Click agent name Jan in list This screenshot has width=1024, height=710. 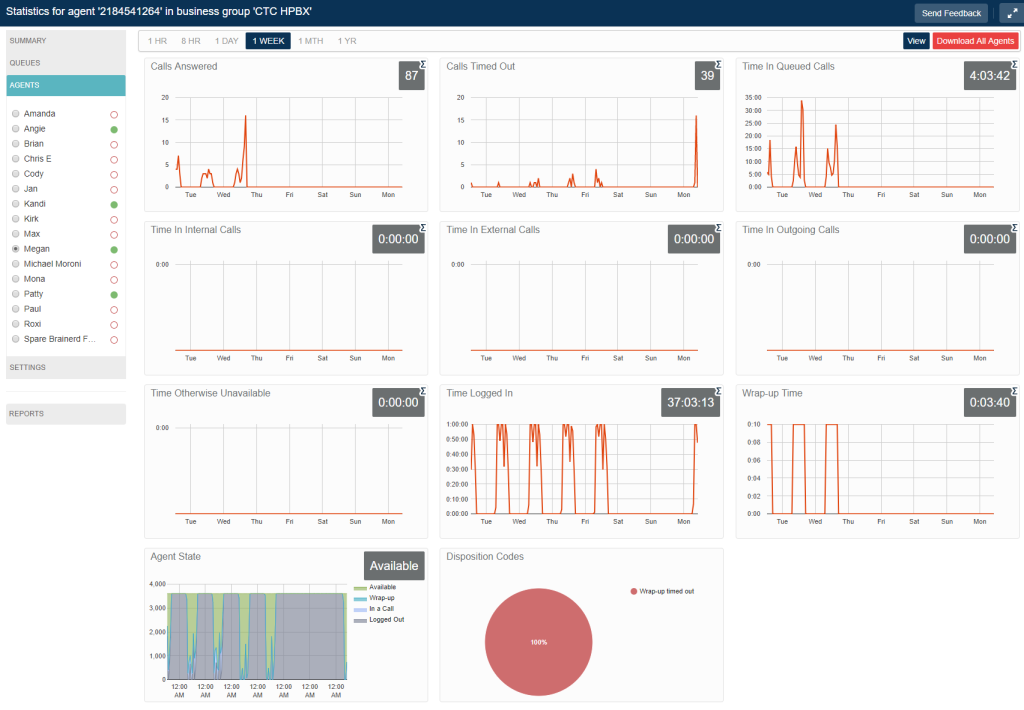pos(31,189)
